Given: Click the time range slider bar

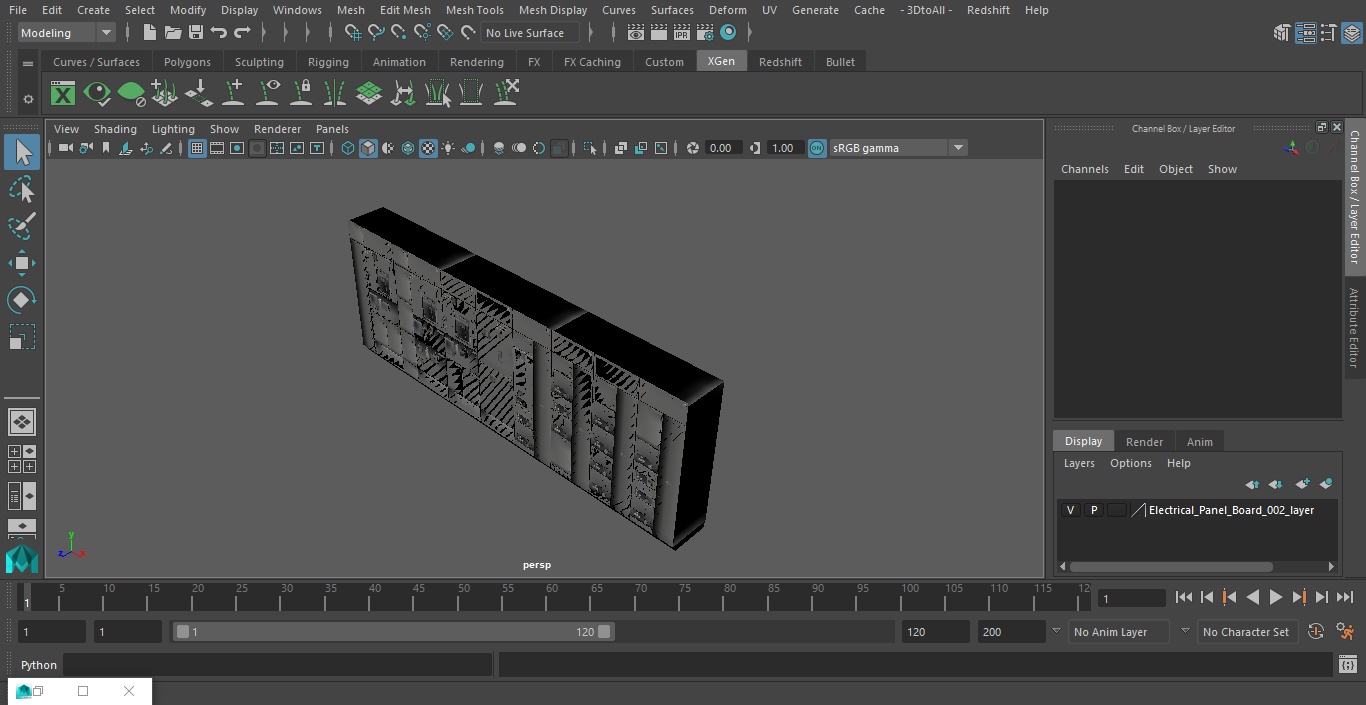Looking at the screenshot, I should (394, 632).
